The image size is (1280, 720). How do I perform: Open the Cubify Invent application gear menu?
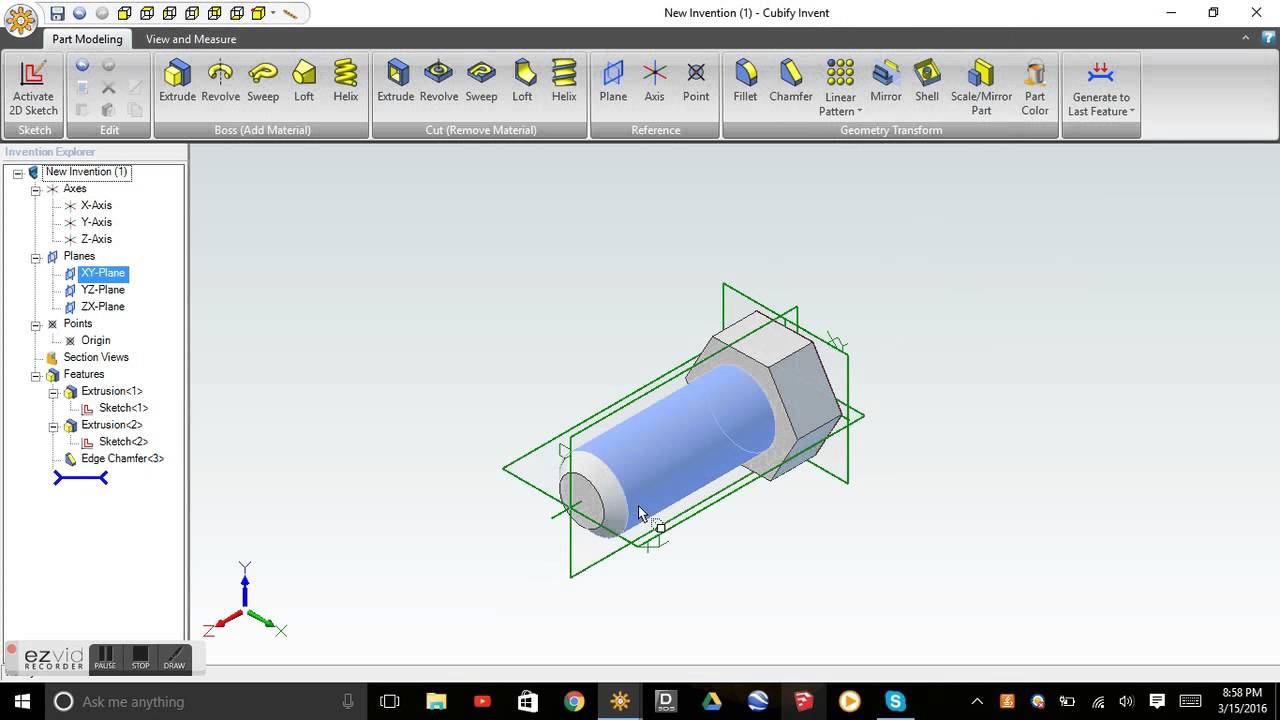pyautogui.click(x=20, y=20)
